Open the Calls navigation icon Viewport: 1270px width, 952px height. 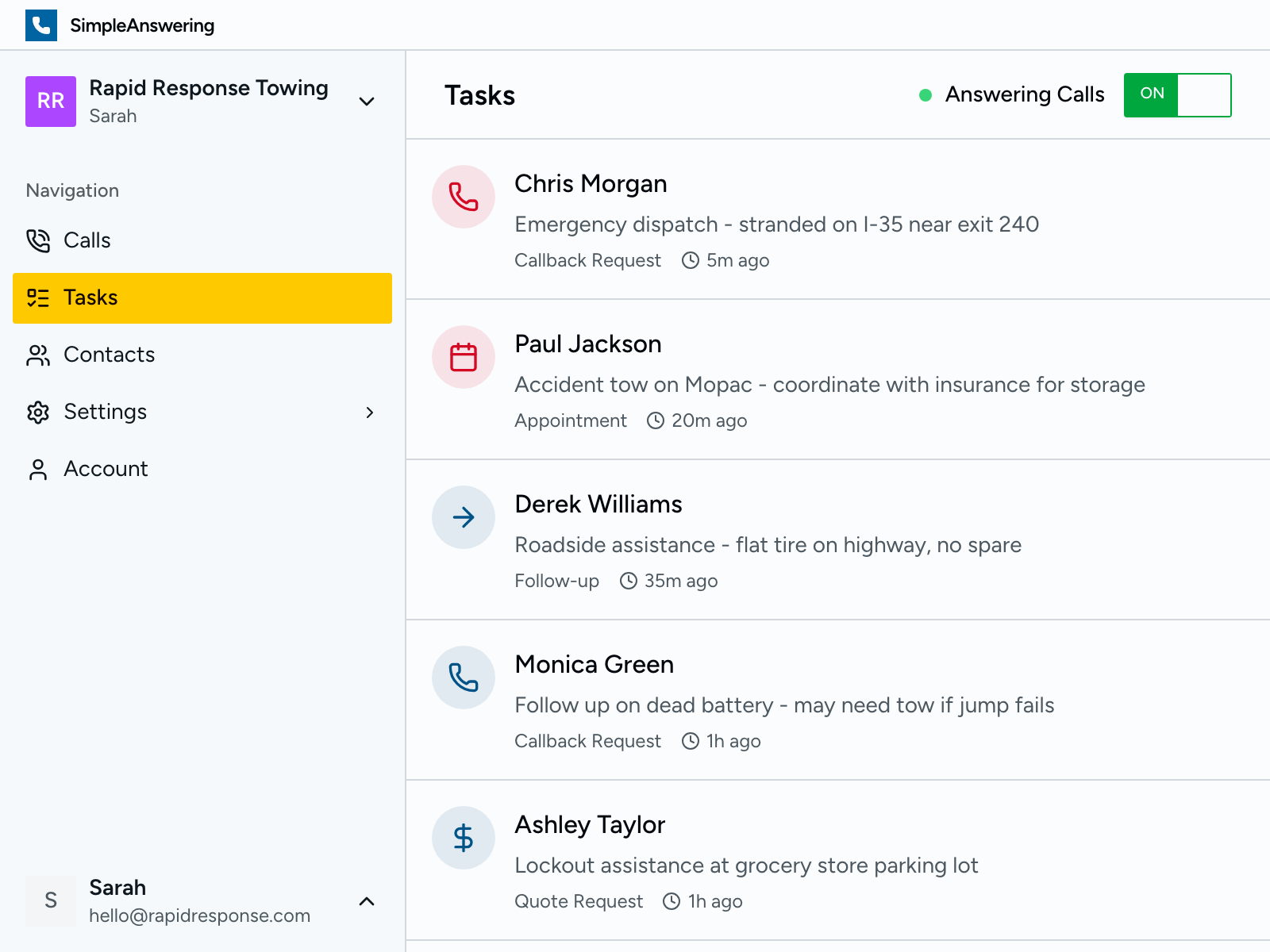[39, 240]
